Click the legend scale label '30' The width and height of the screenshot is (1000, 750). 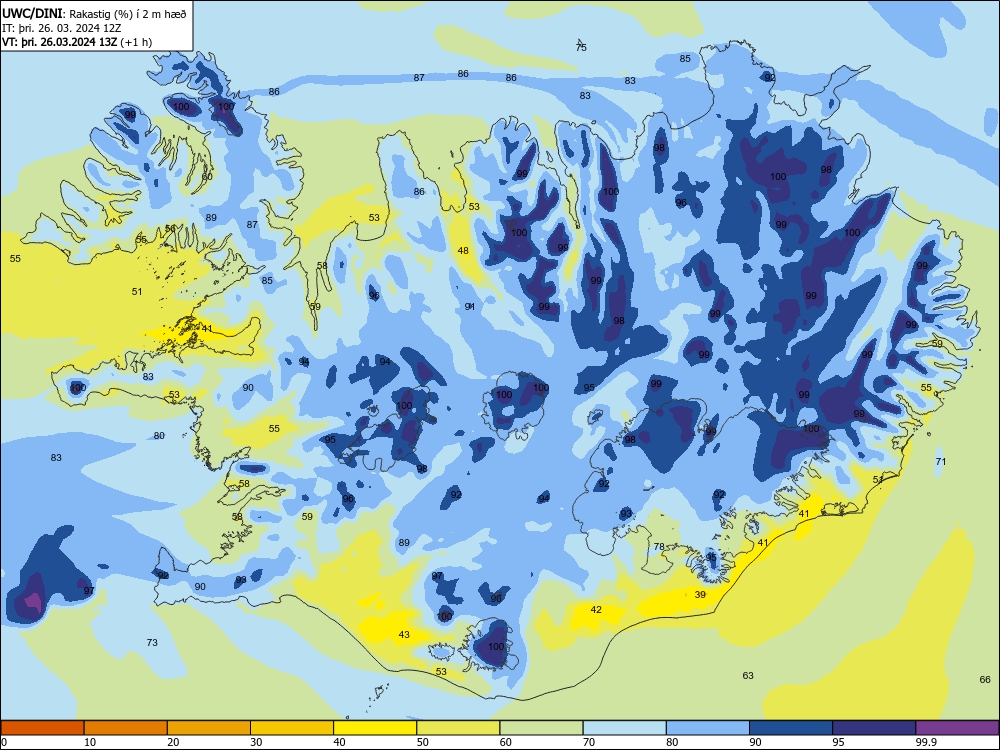[256, 742]
